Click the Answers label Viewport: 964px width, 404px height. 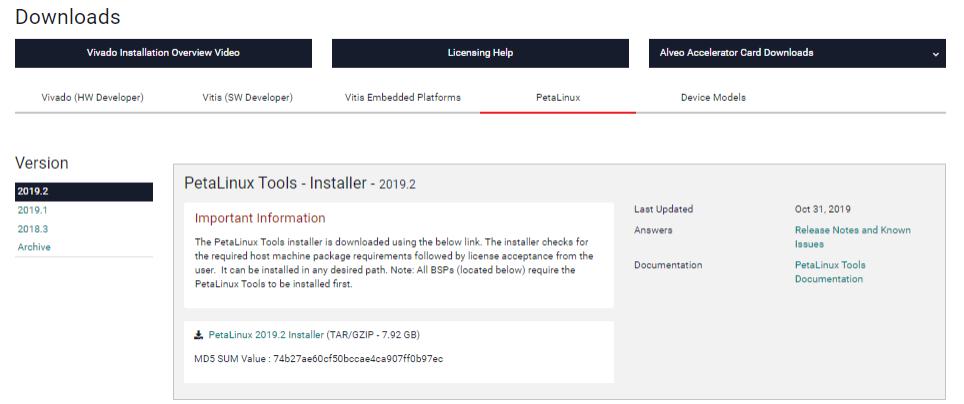click(653, 230)
